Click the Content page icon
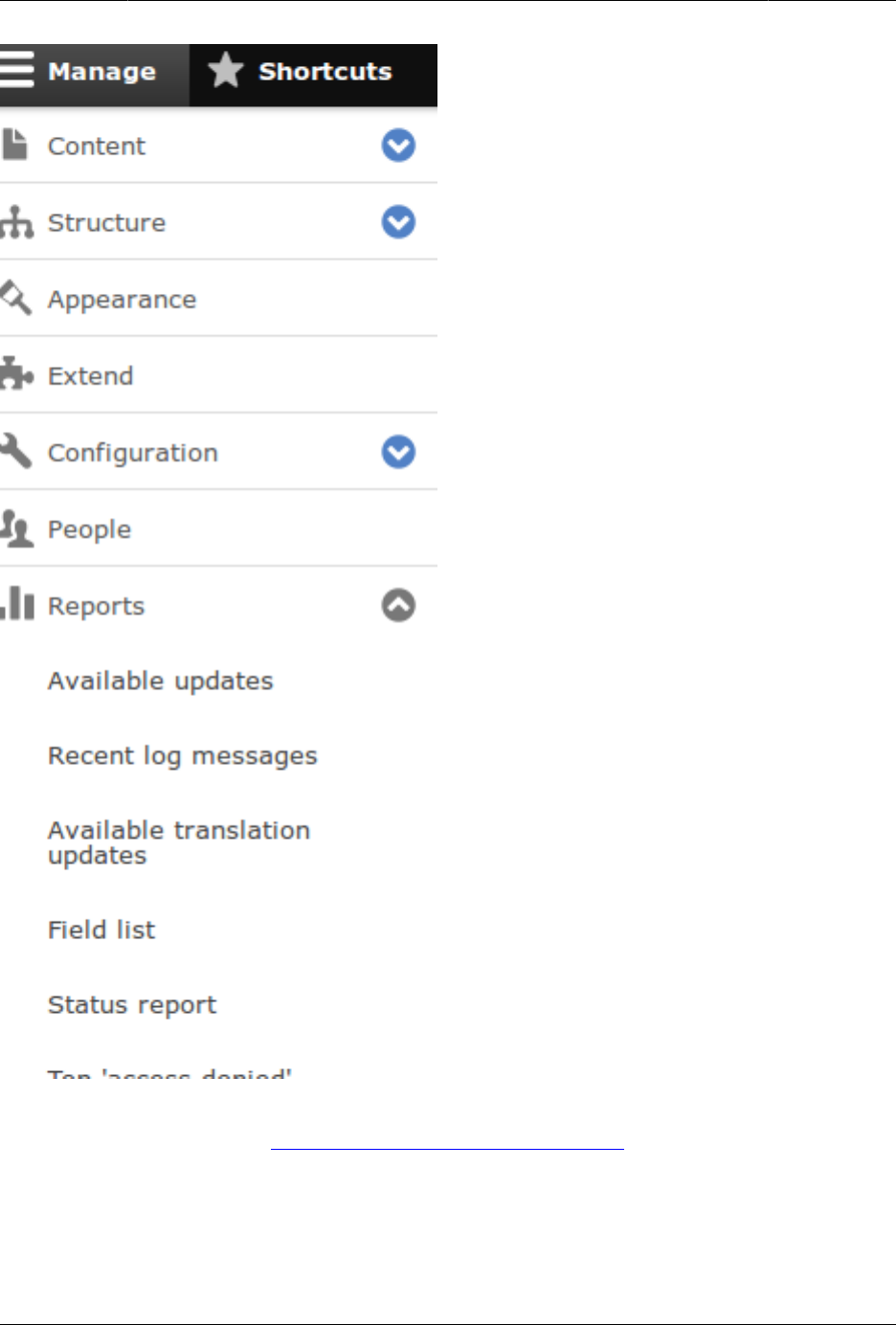Screen dimensions: 896x1325 [x=14, y=145]
